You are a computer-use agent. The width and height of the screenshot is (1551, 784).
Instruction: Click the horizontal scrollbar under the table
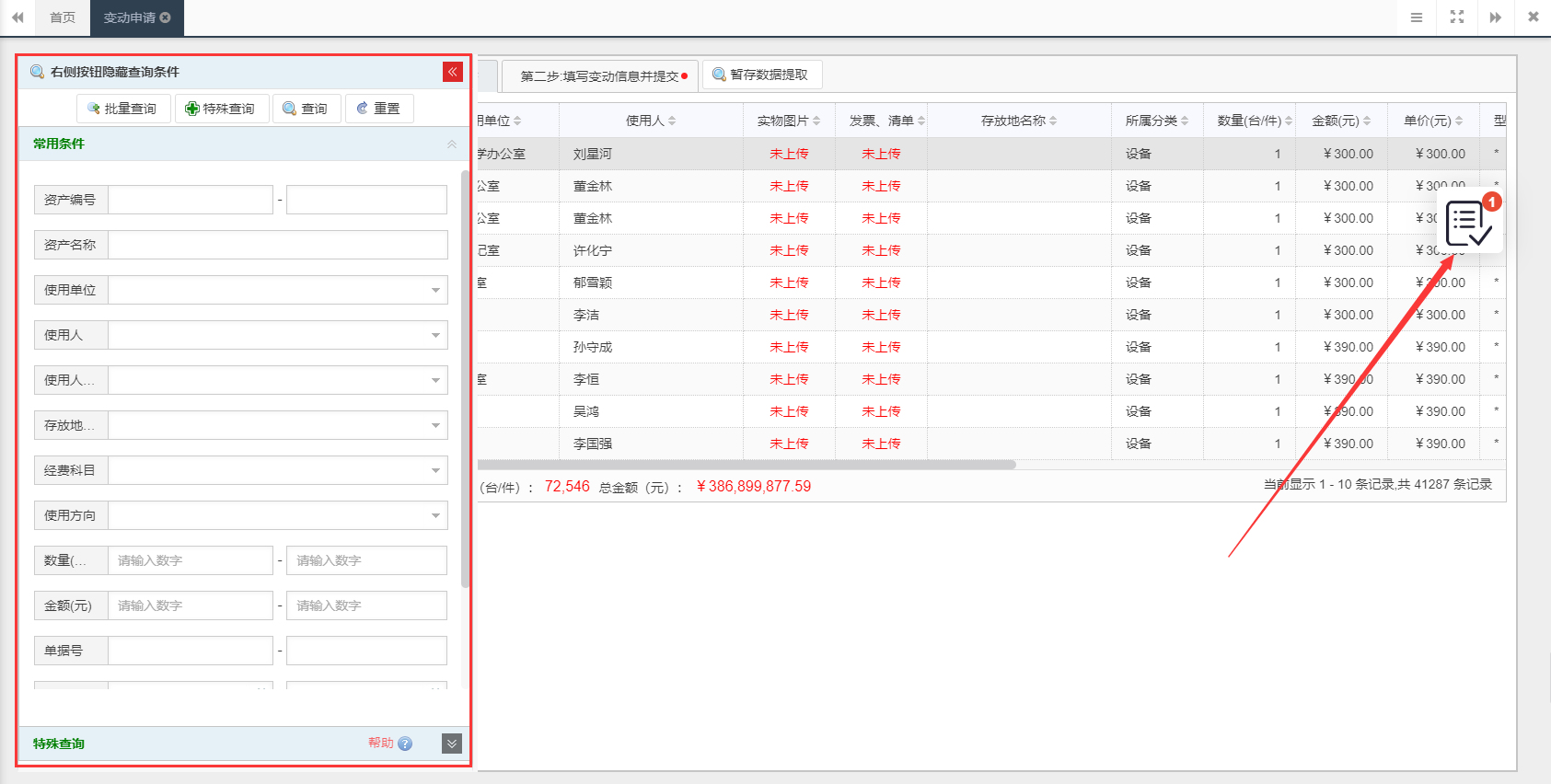point(746,465)
